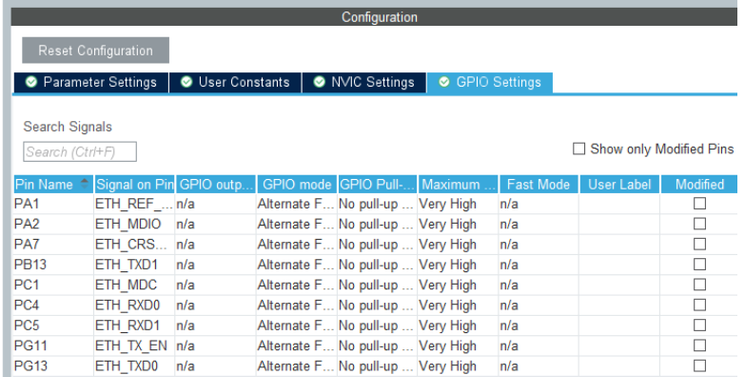Toggle the Modified checkbox for PA1
745x377 pixels.
point(699,203)
